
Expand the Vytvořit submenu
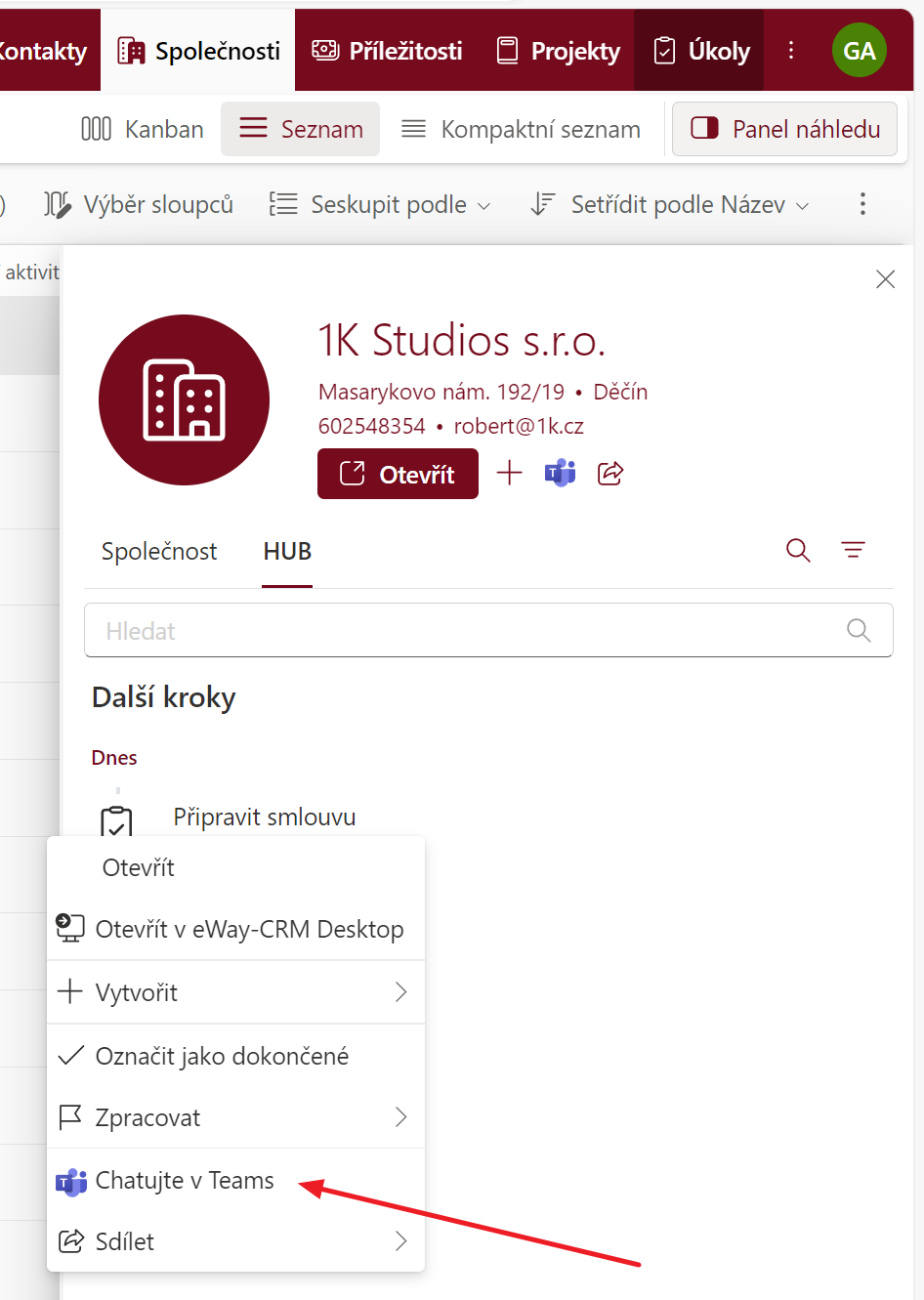236,992
